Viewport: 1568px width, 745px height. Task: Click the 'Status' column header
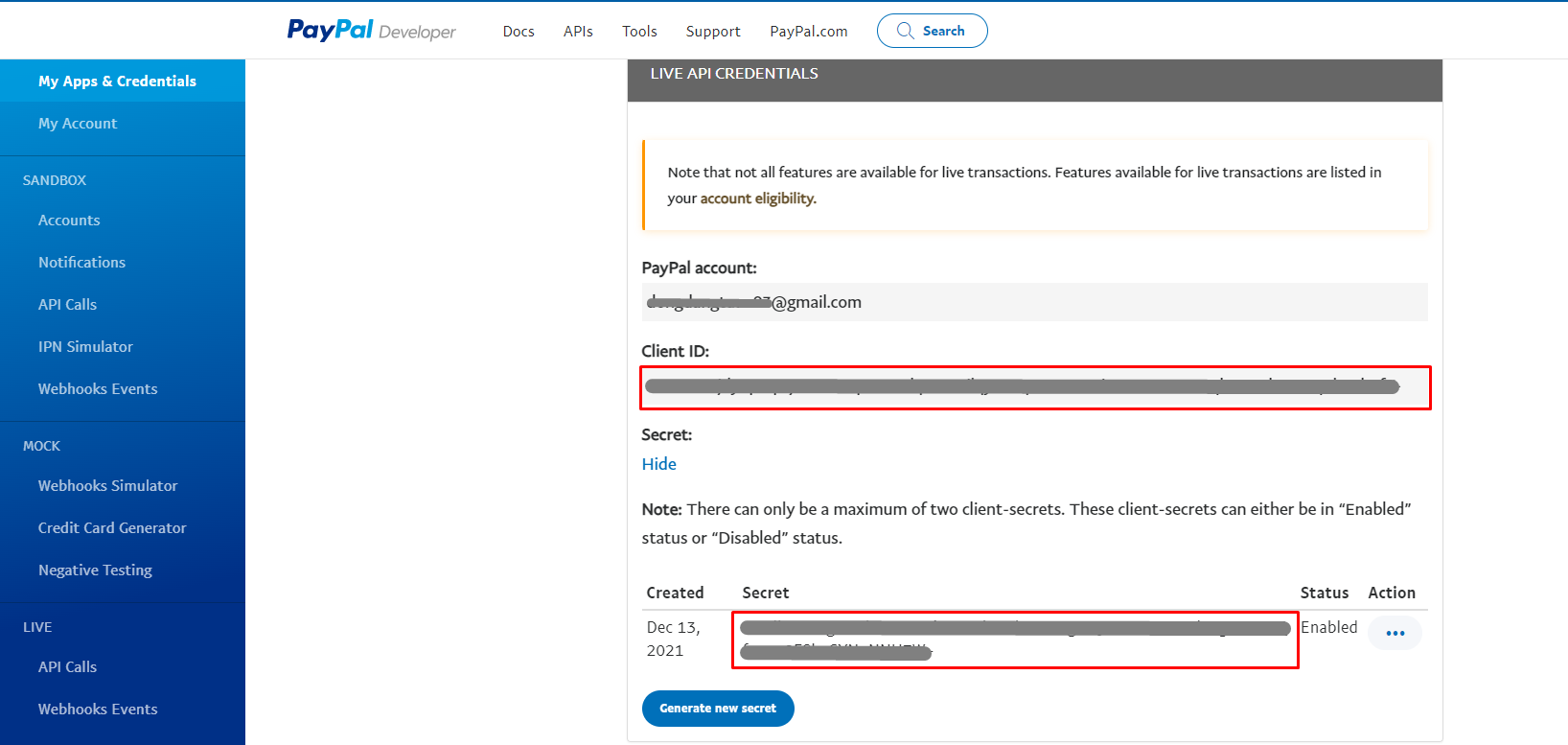[1325, 593]
